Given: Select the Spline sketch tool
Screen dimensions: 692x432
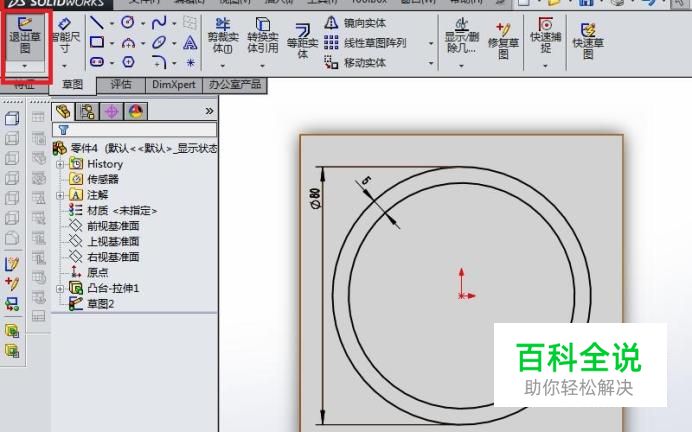Looking at the screenshot, I should click(159, 23).
